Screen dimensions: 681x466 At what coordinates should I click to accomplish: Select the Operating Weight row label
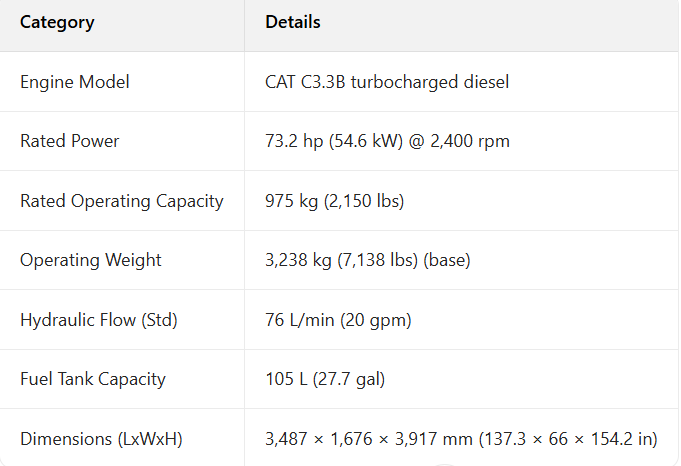(91, 260)
